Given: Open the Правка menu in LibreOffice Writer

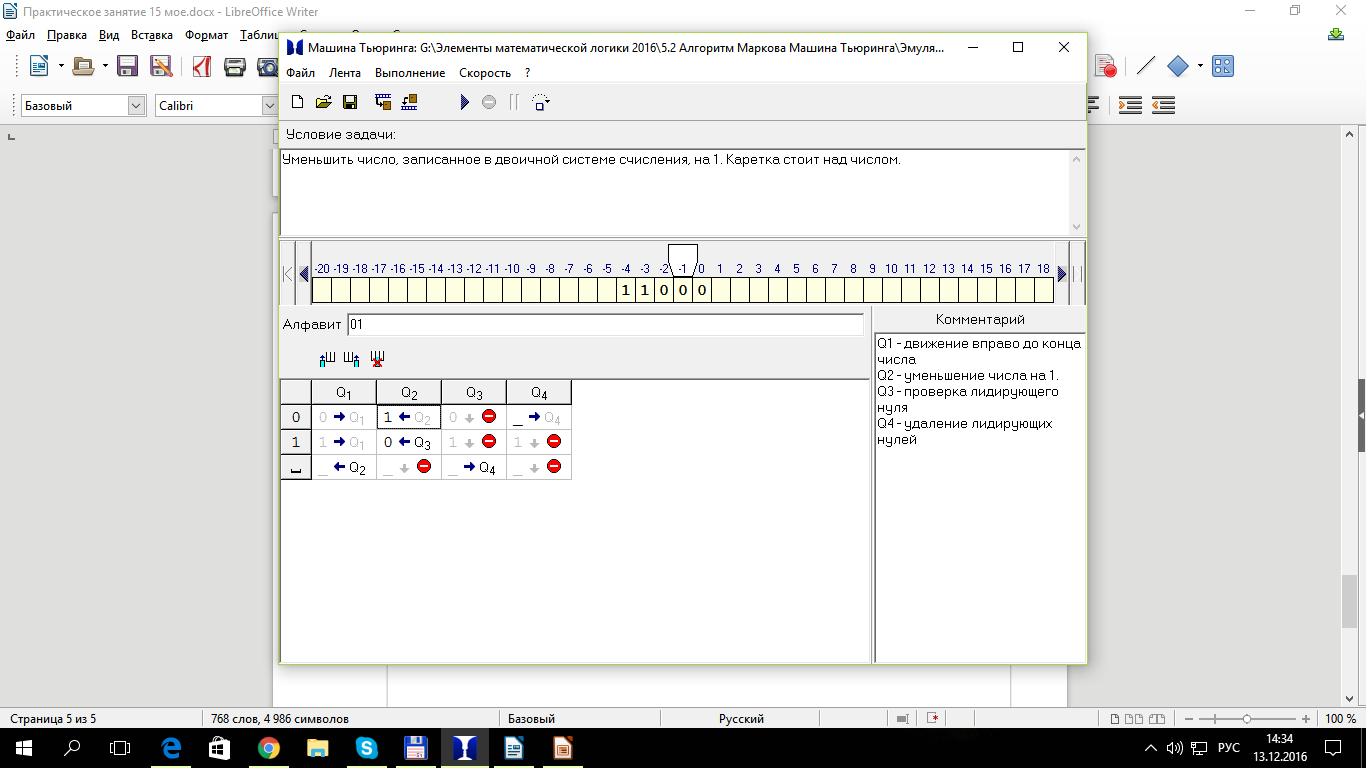Looking at the screenshot, I should [67, 35].
